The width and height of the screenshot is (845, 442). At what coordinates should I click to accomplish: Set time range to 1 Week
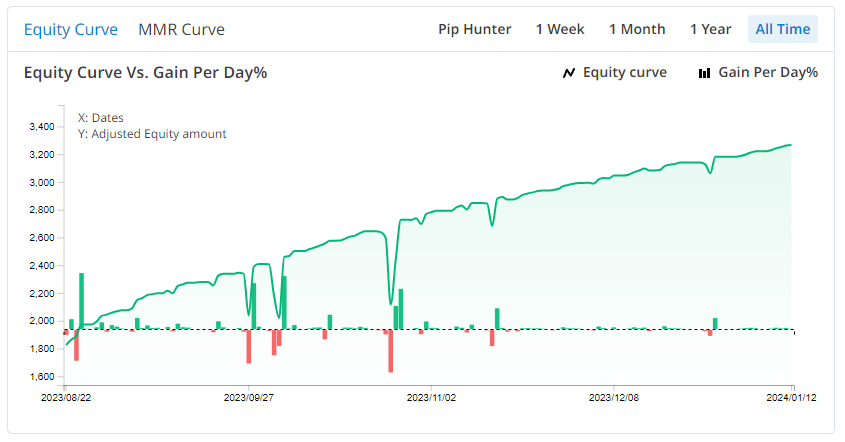pos(560,29)
